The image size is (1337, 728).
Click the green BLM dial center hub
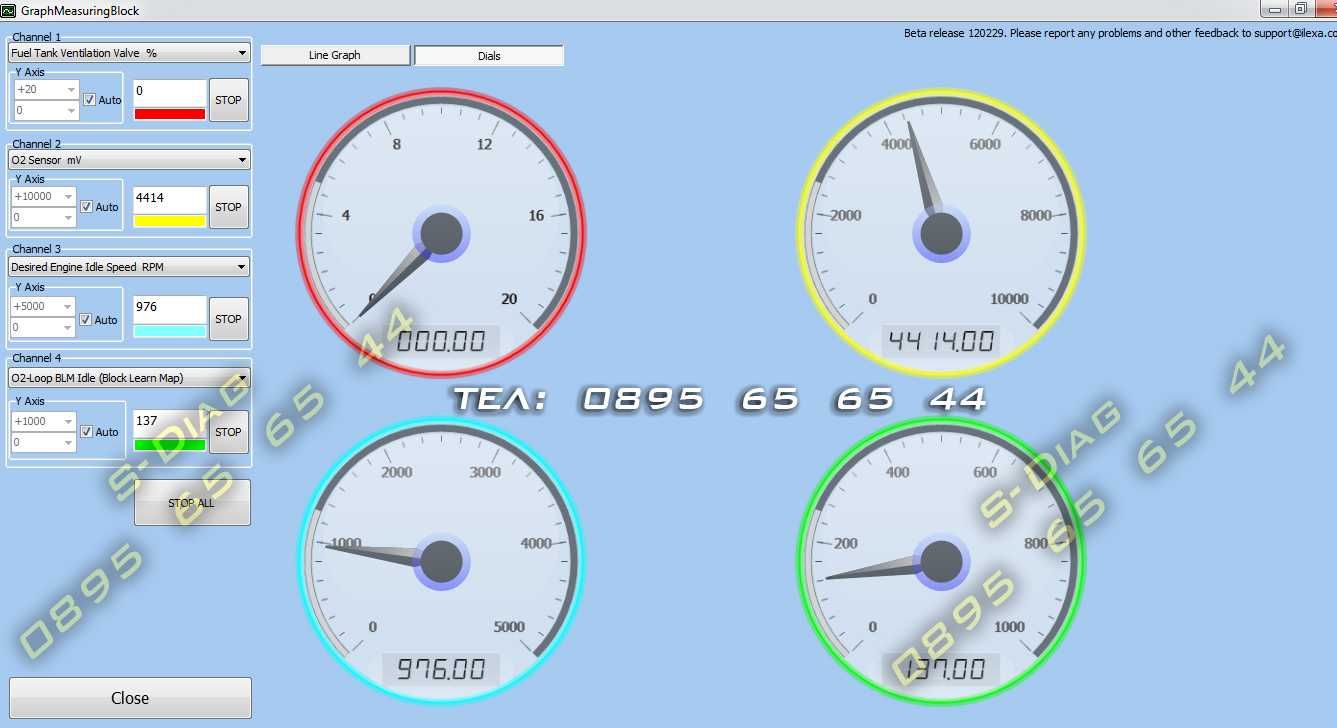[940, 561]
